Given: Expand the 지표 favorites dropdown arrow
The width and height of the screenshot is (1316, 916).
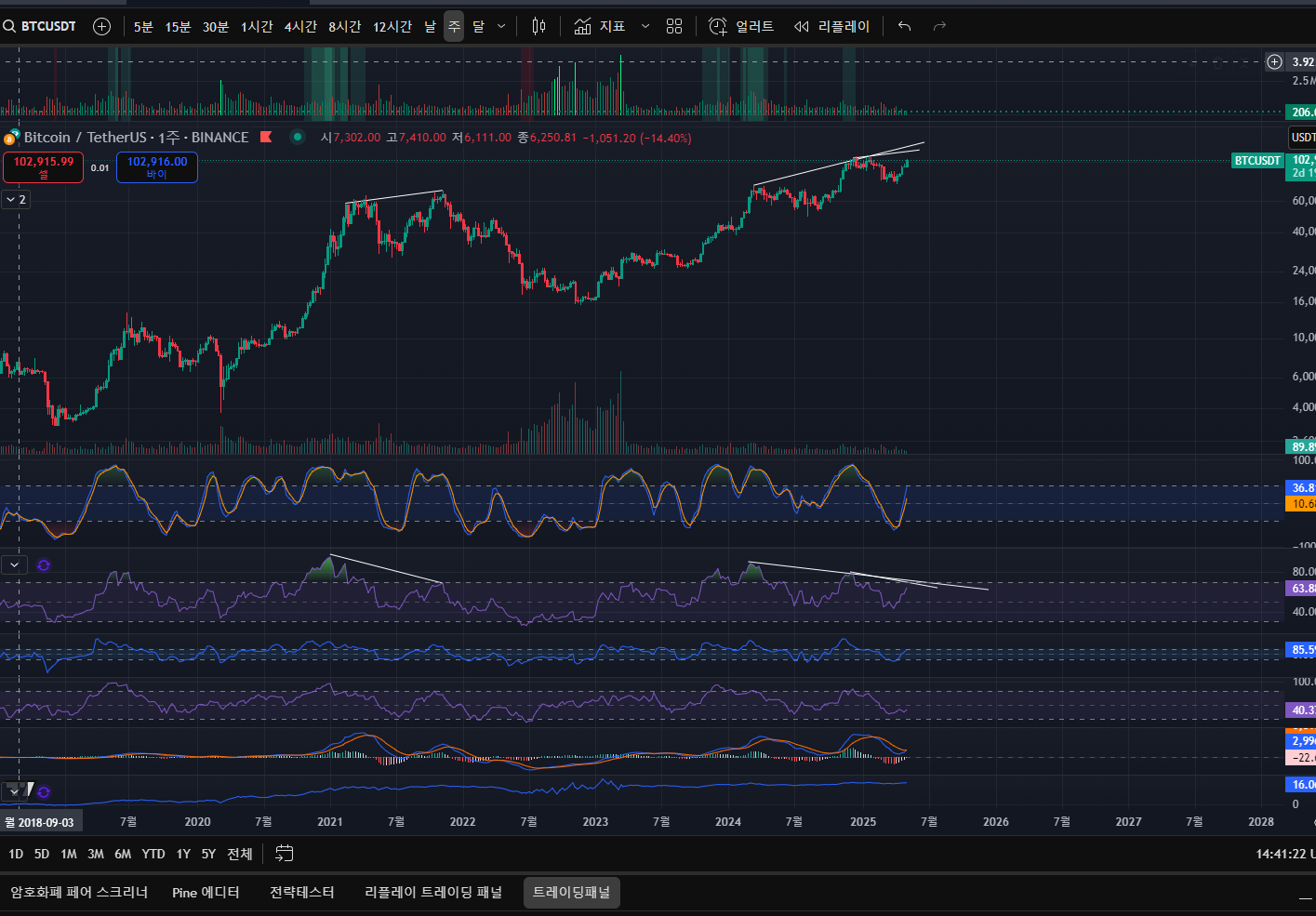Looking at the screenshot, I should [645, 26].
